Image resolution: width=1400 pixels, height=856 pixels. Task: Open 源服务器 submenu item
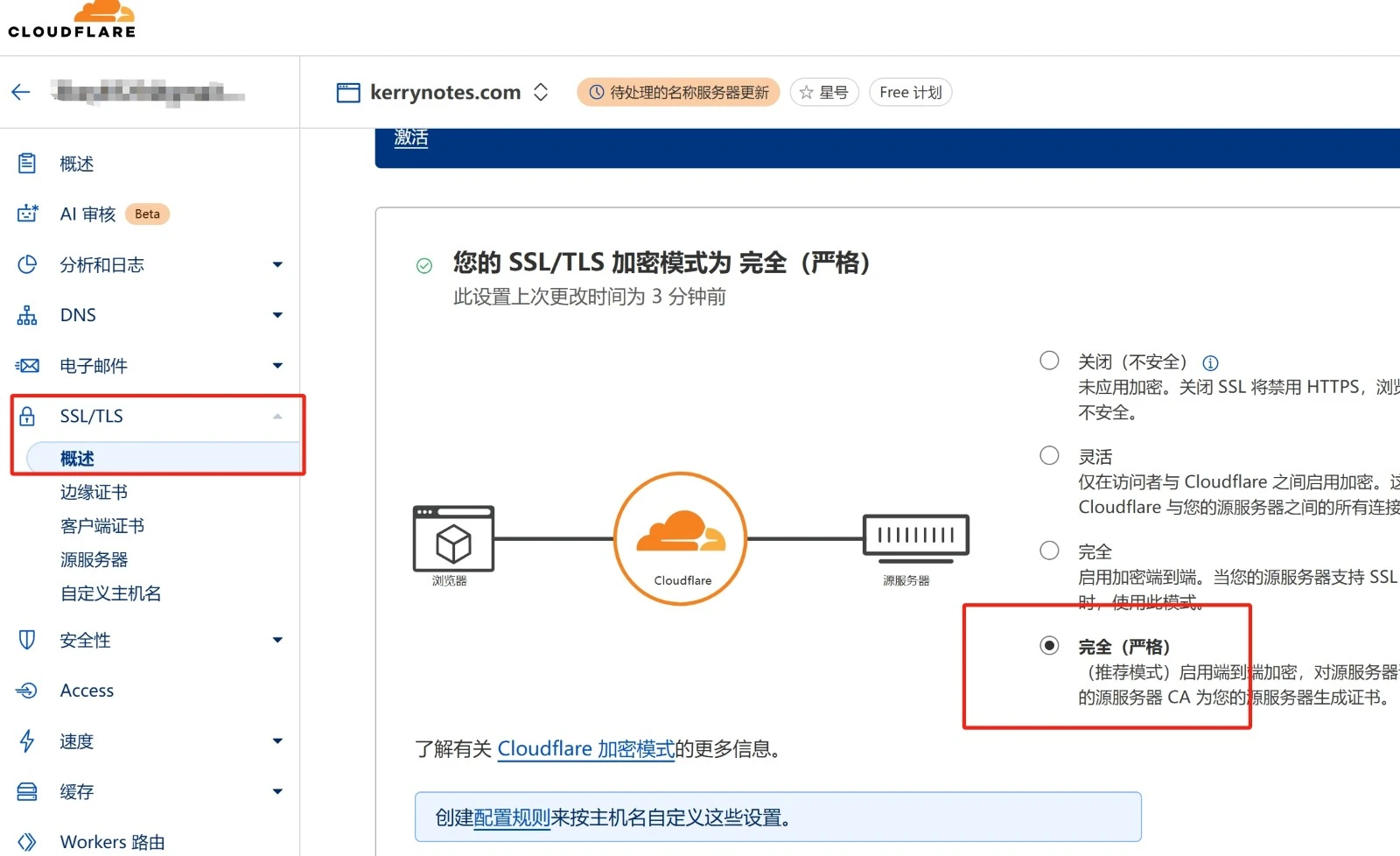[94, 559]
